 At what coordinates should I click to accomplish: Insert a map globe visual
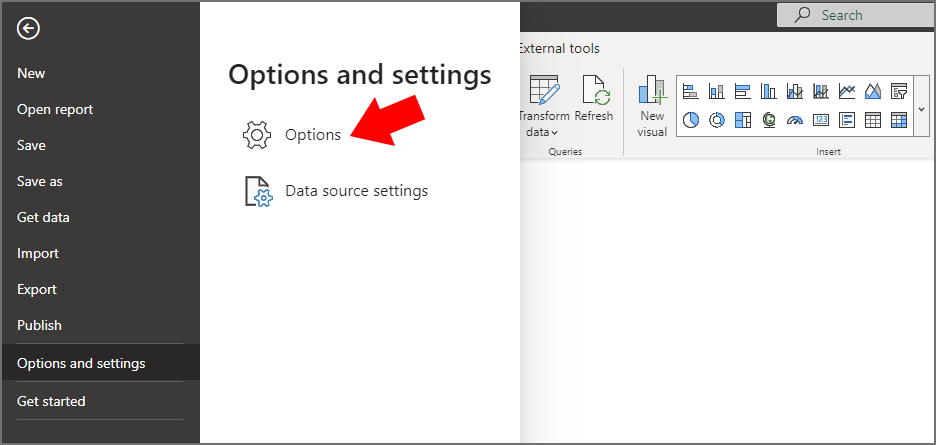tap(769, 120)
